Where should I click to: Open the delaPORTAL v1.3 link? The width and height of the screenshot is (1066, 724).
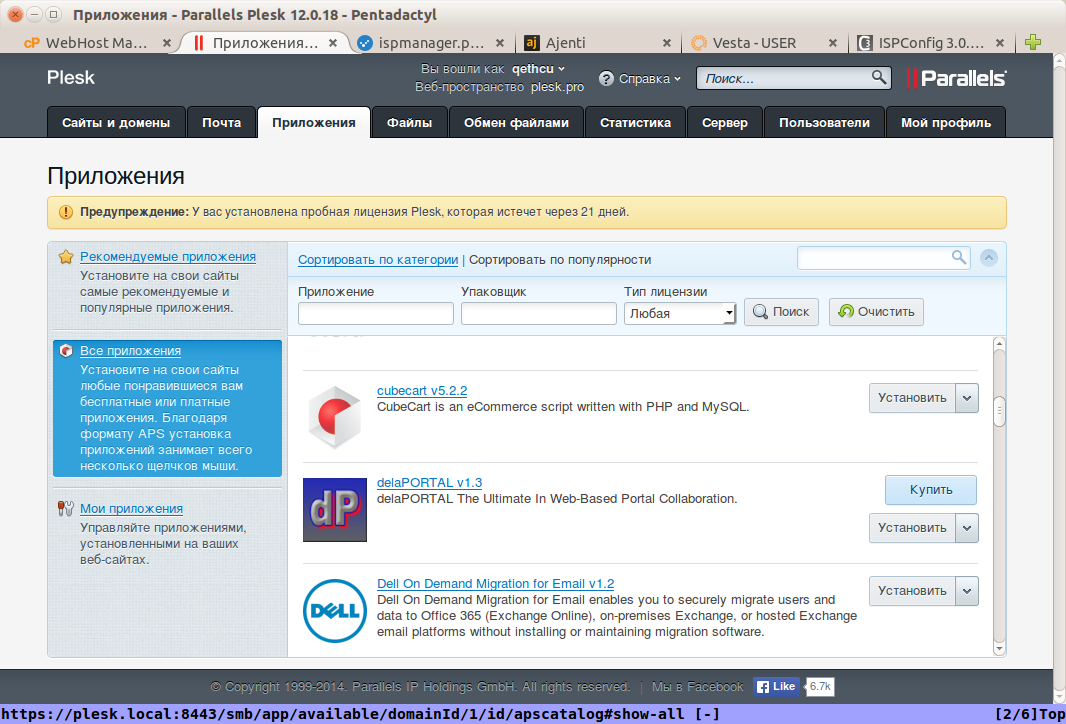point(430,483)
